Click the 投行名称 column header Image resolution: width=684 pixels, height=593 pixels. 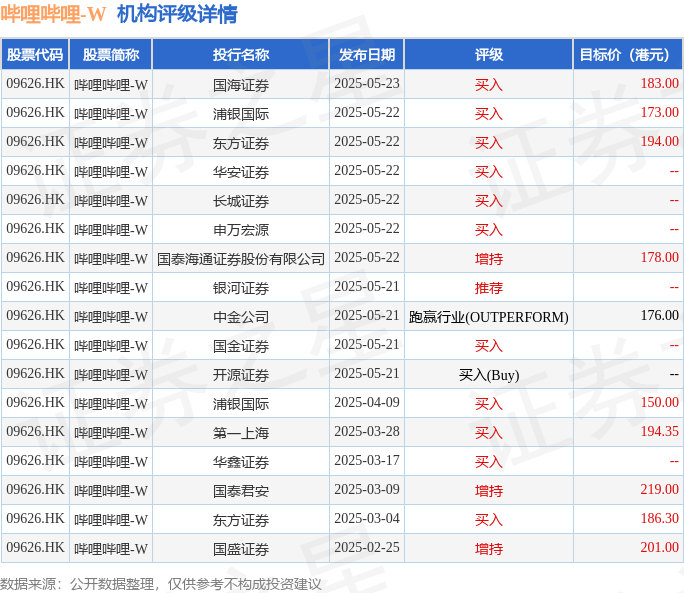point(241,55)
